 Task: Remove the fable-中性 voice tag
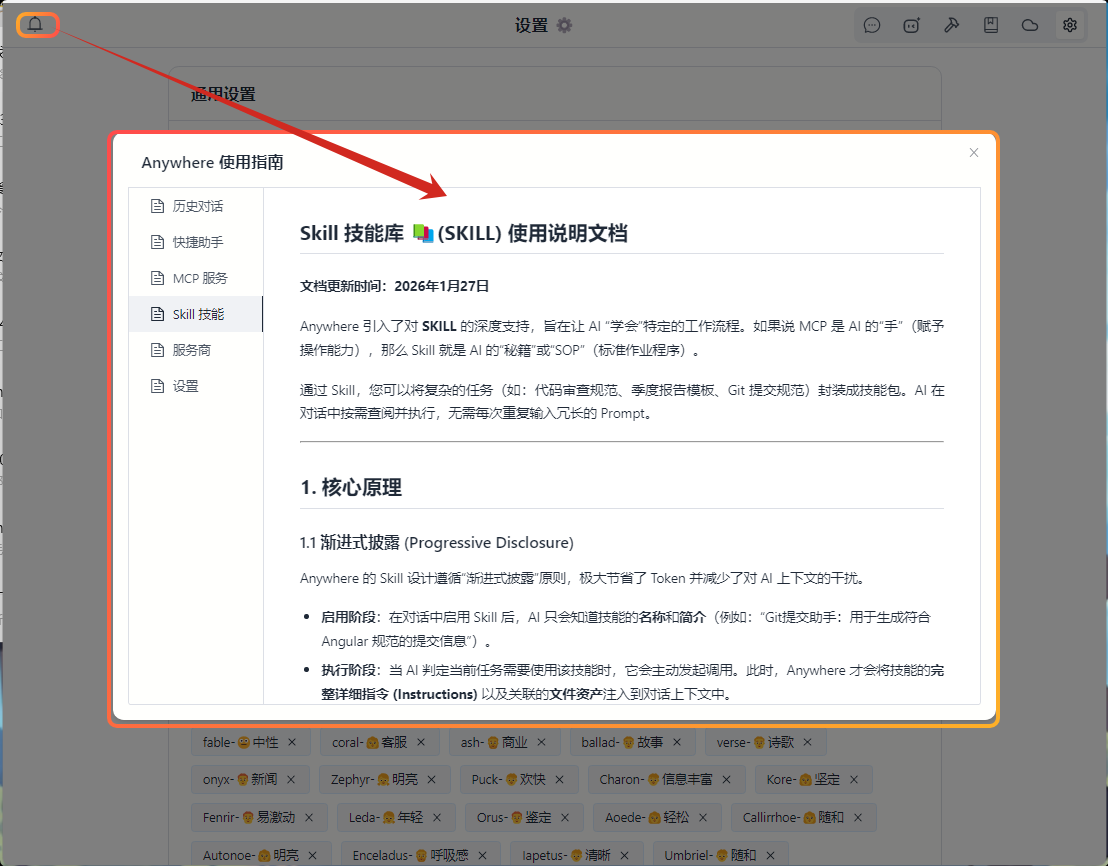[x=292, y=742]
